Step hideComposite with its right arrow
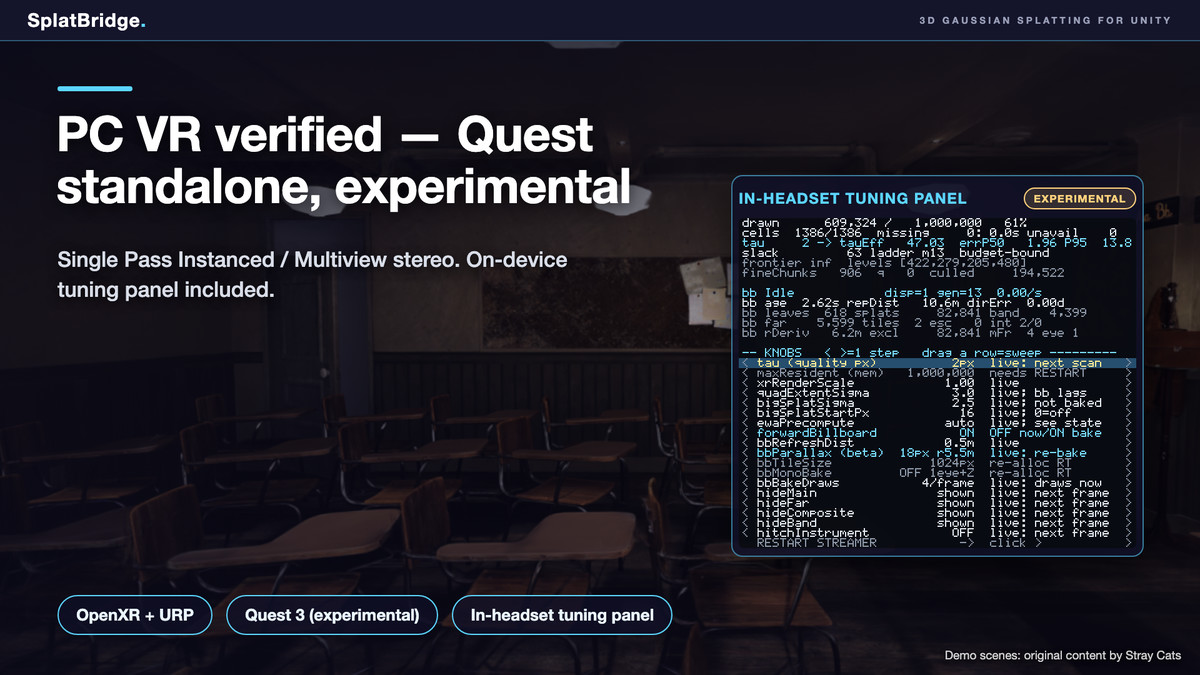The width and height of the screenshot is (1200, 675). point(1129,513)
